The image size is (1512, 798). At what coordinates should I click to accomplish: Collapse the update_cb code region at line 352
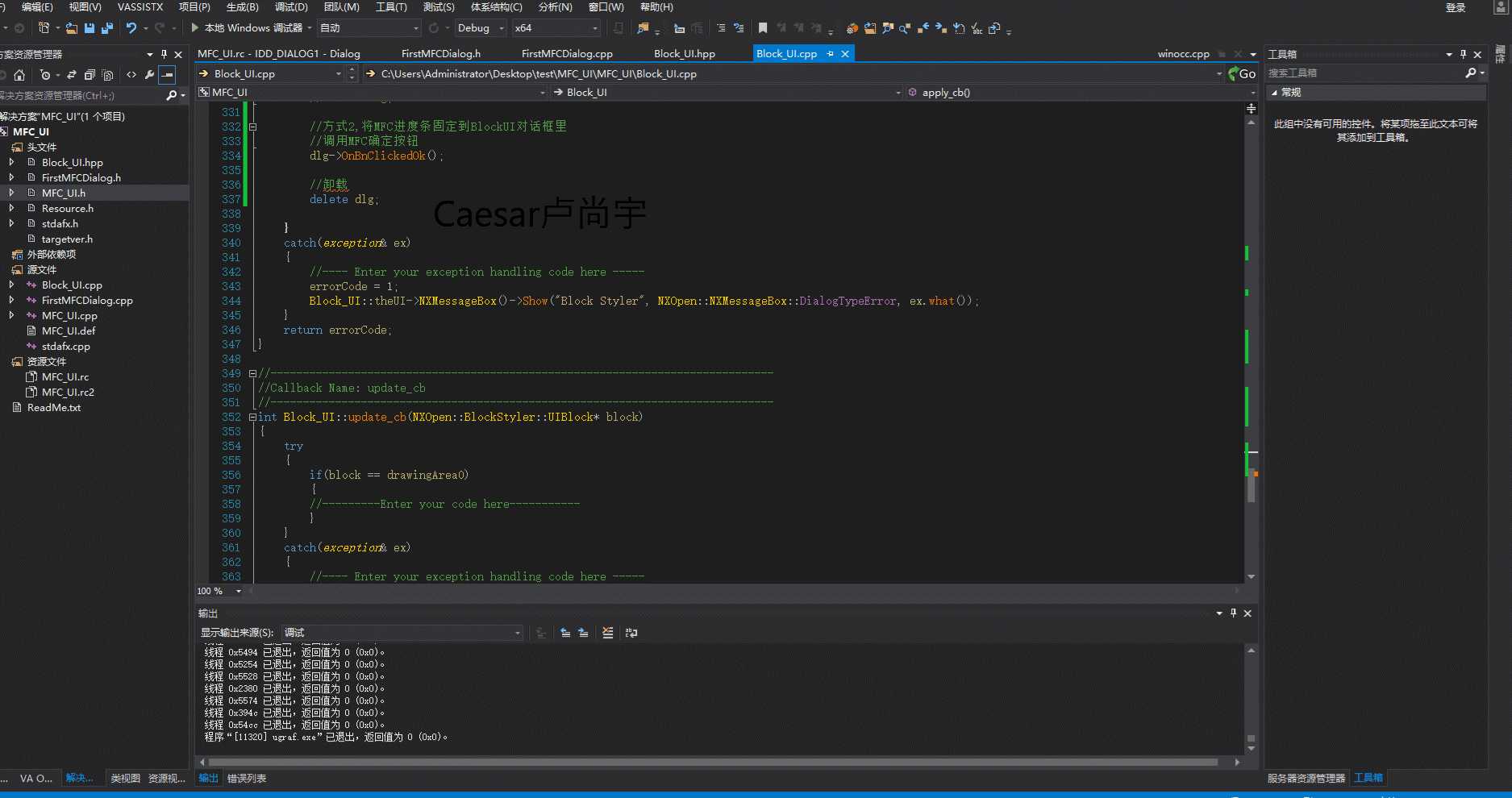[252, 417]
